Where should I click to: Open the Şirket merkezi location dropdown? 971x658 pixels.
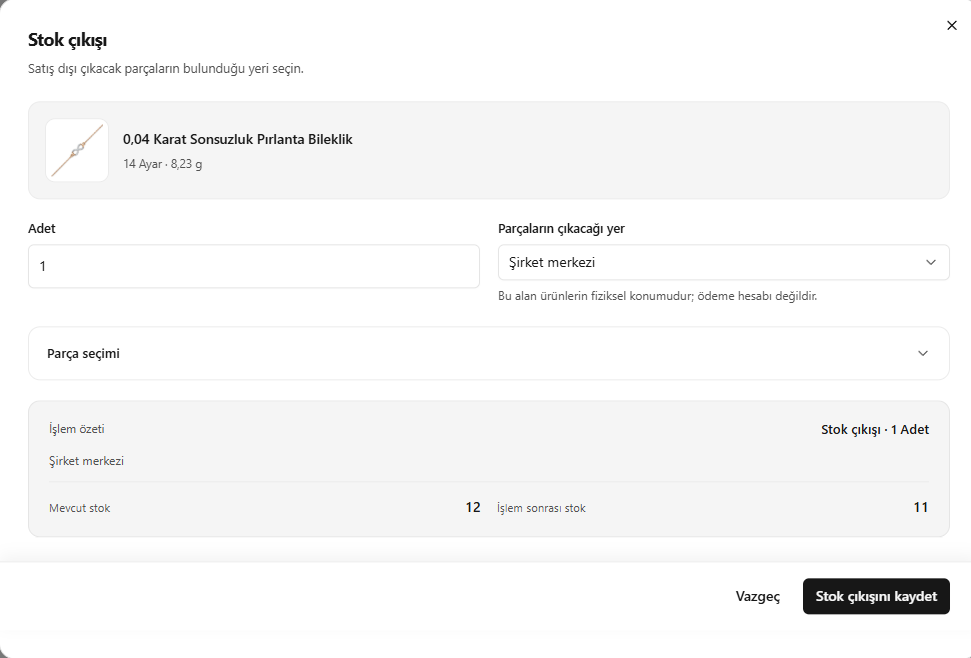click(723, 262)
